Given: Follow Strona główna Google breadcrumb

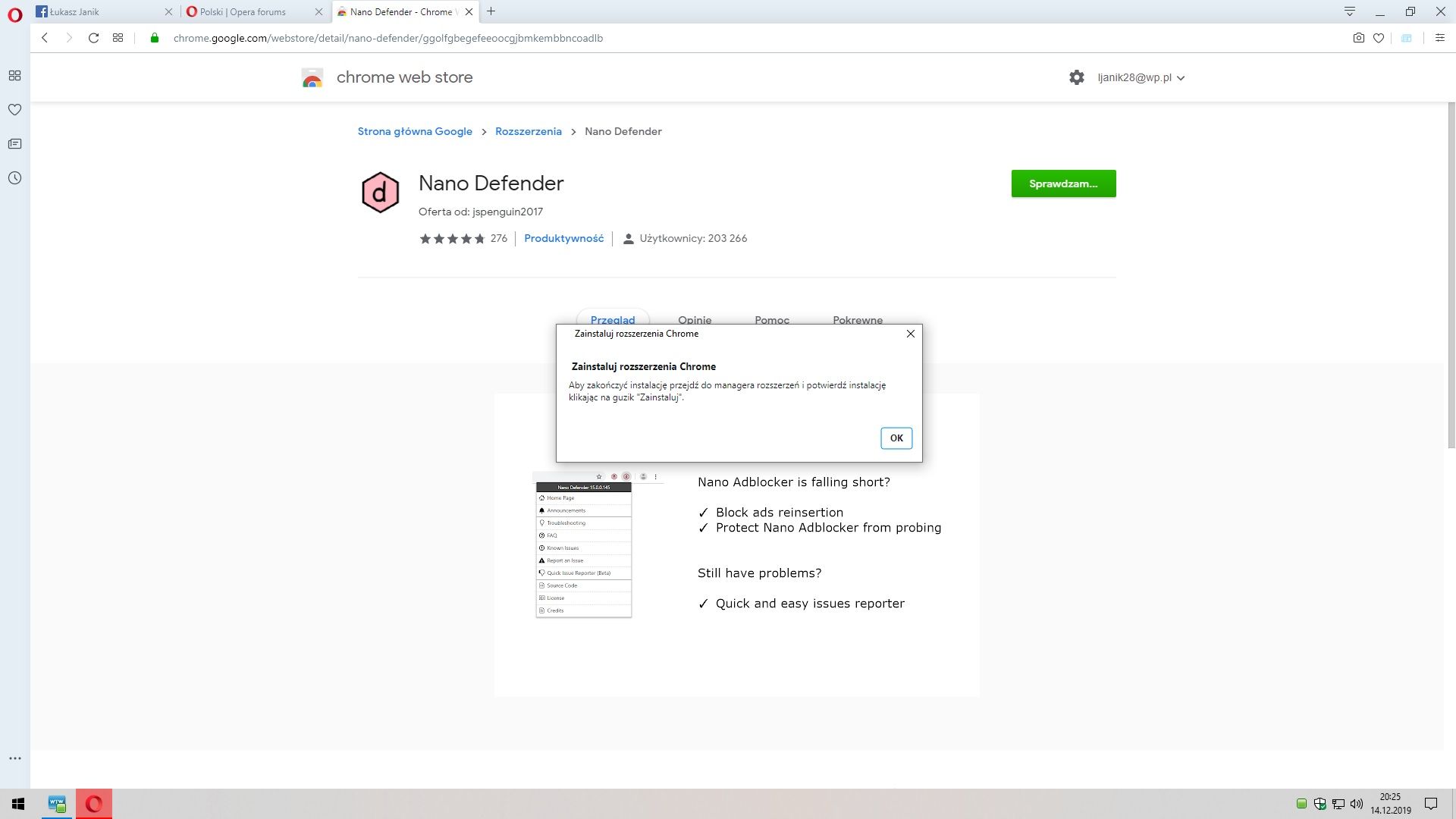Looking at the screenshot, I should 415,131.
